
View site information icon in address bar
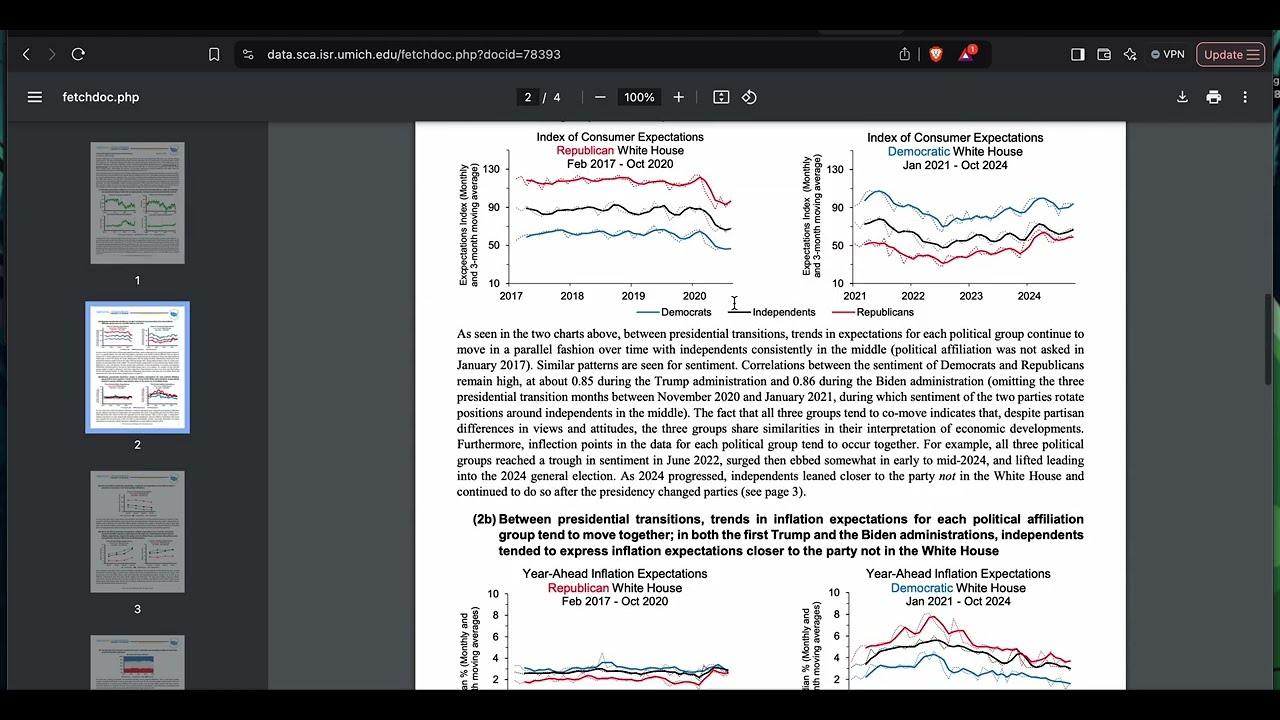248,54
